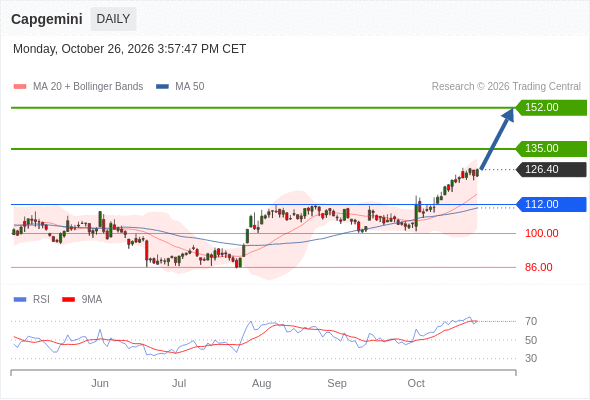Click the MA 50 legend color swatch
590x400 pixels.
coord(162,87)
